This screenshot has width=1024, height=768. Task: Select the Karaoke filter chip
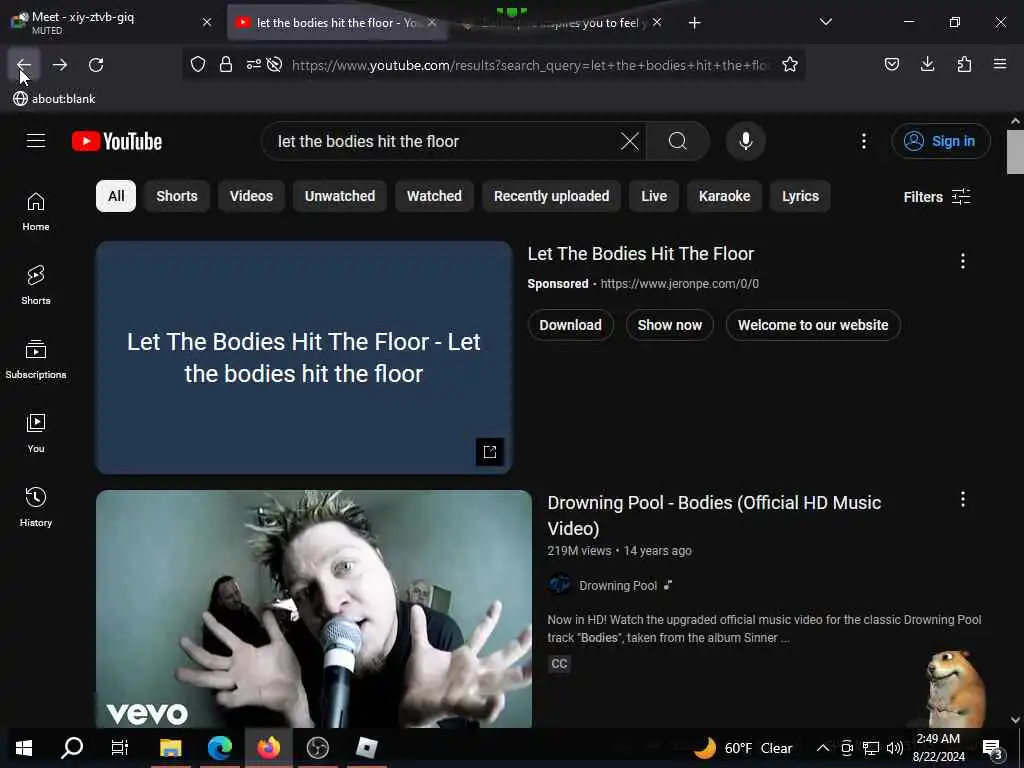(x=724, y=196)
